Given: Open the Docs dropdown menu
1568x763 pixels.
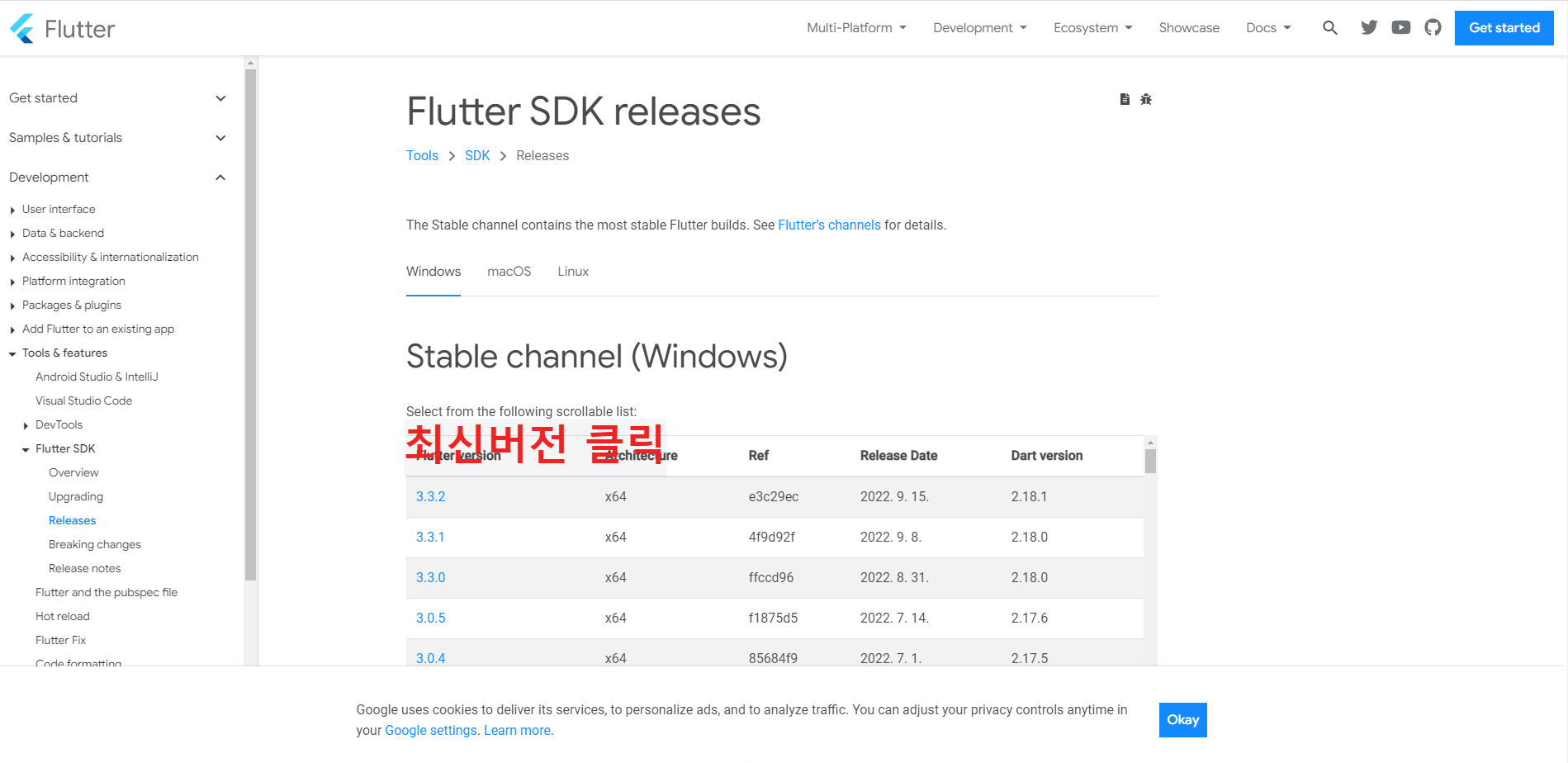Looking at the screenshot, I should [1268, 28].
